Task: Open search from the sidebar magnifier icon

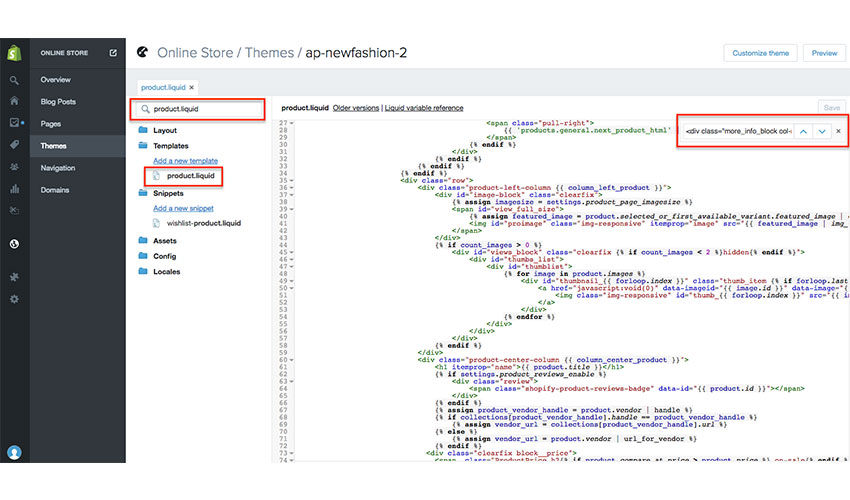Action: (14, 80)
